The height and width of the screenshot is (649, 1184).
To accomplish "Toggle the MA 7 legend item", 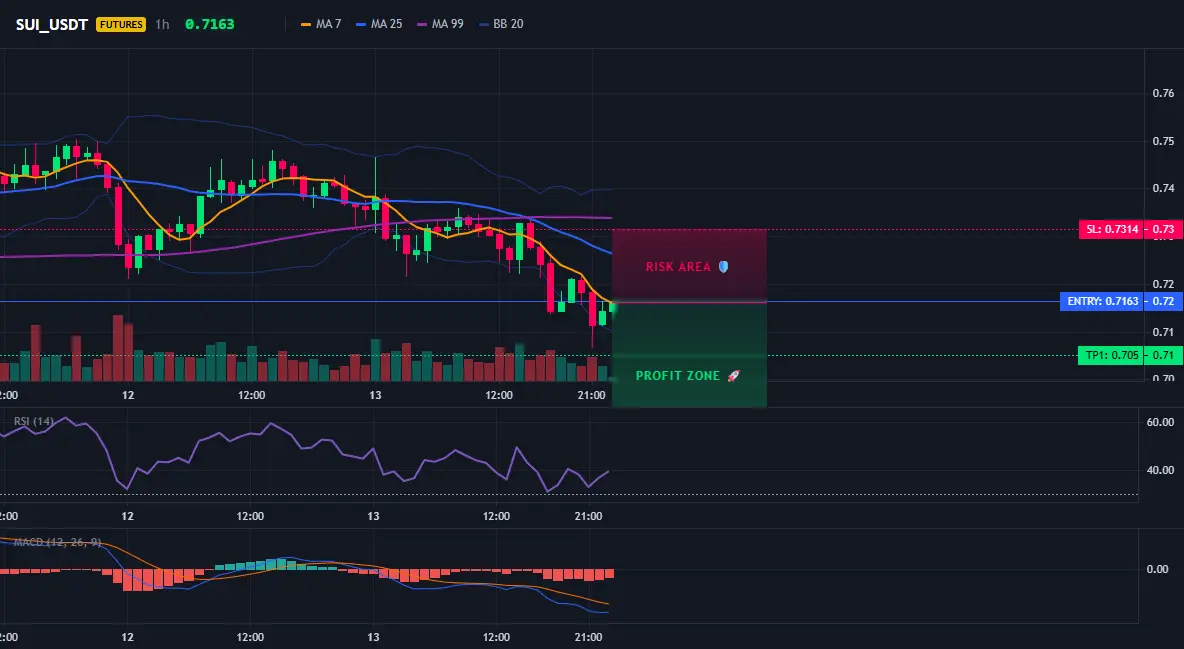I will [321, 24].
